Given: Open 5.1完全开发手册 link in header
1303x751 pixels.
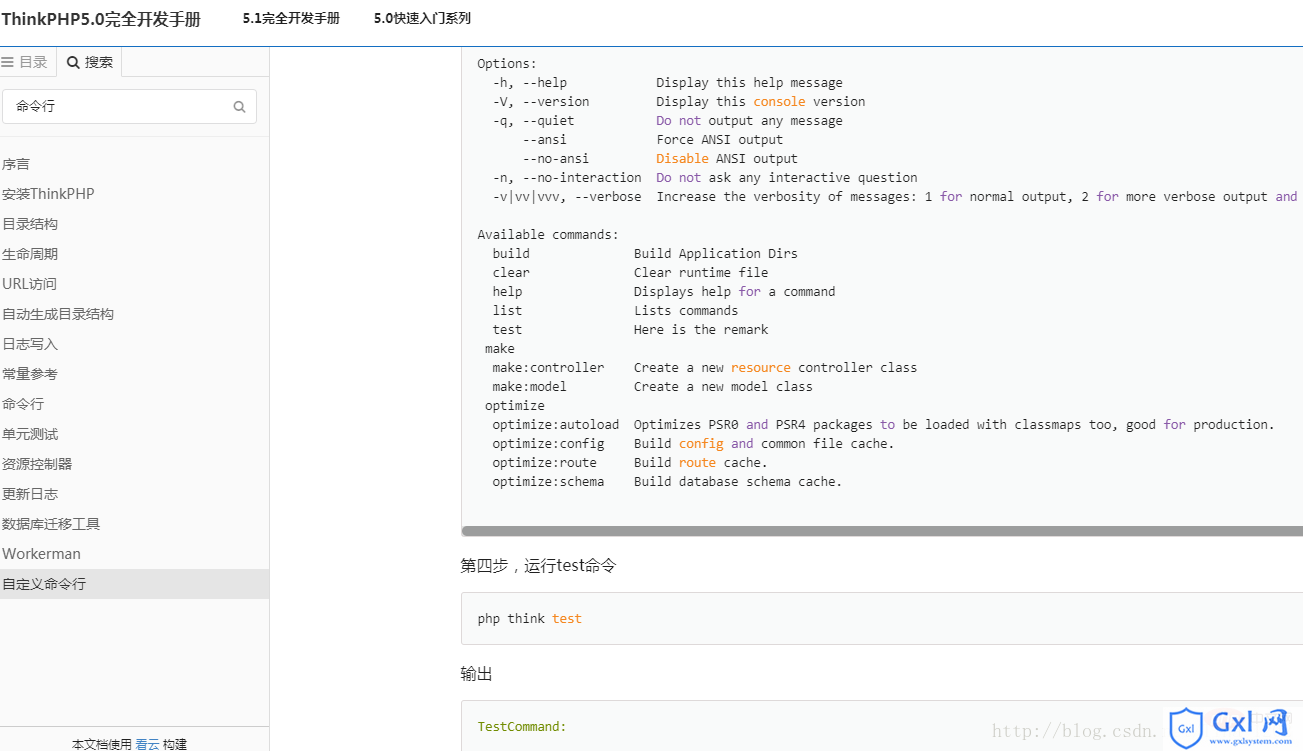Looking at the screenshot, I should 291,18.
